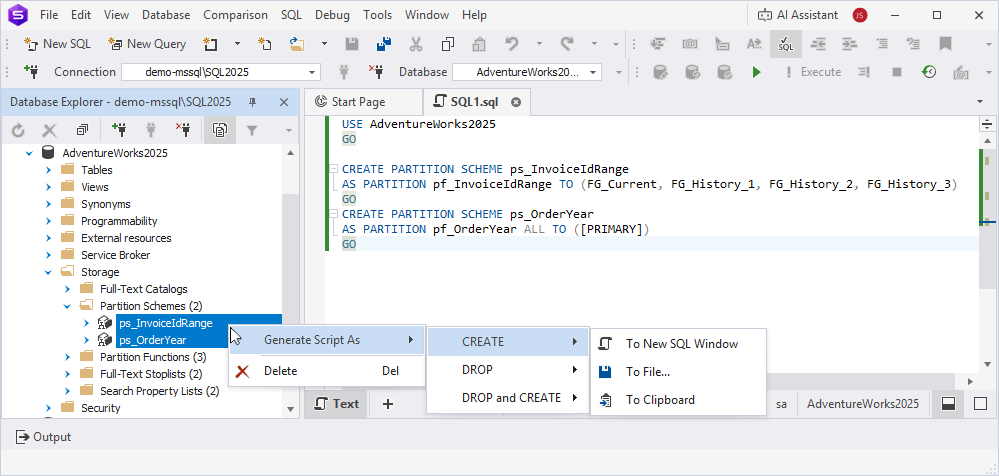Click the Open file folder icon
This screenshot has width=999, height=476.
click(297, 44)
